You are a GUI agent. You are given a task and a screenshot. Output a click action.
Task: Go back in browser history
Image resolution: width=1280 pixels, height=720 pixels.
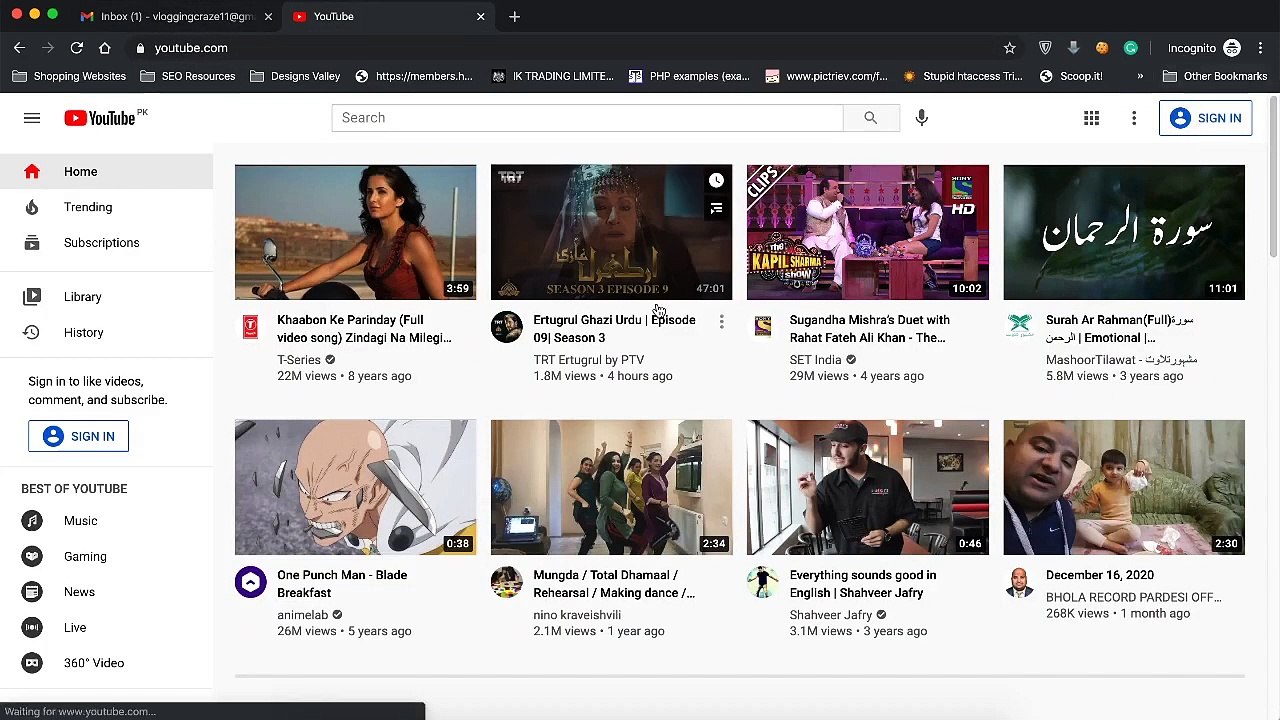click(x=19, y=48)
